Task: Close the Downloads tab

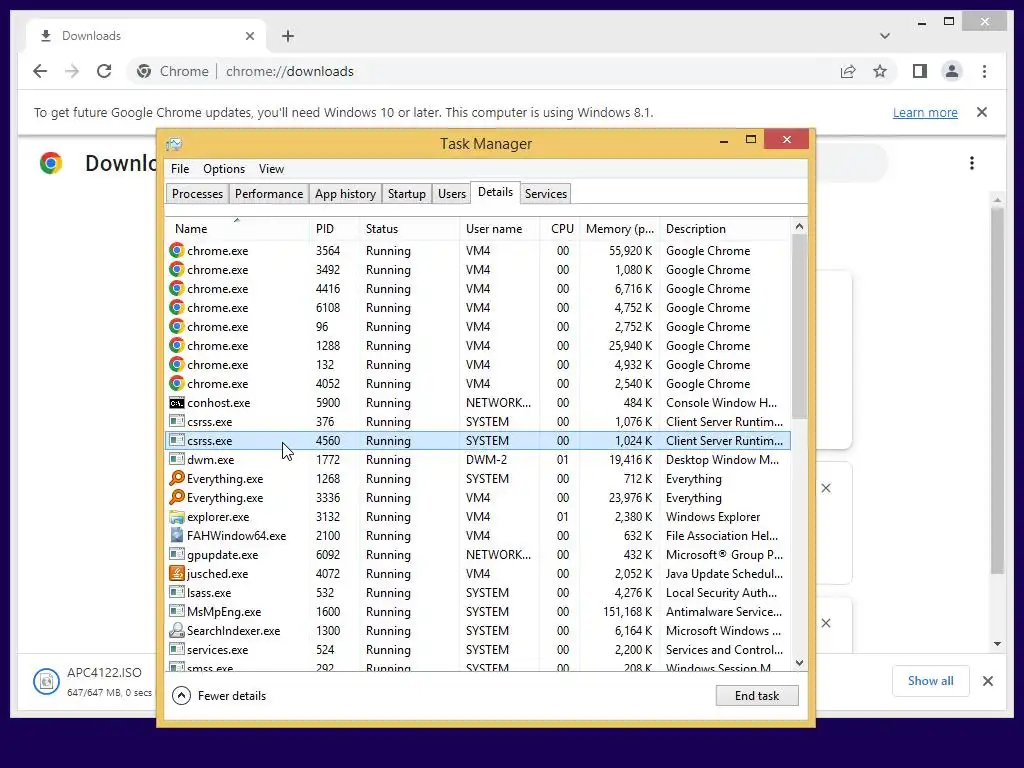Action: coord(249,36)
